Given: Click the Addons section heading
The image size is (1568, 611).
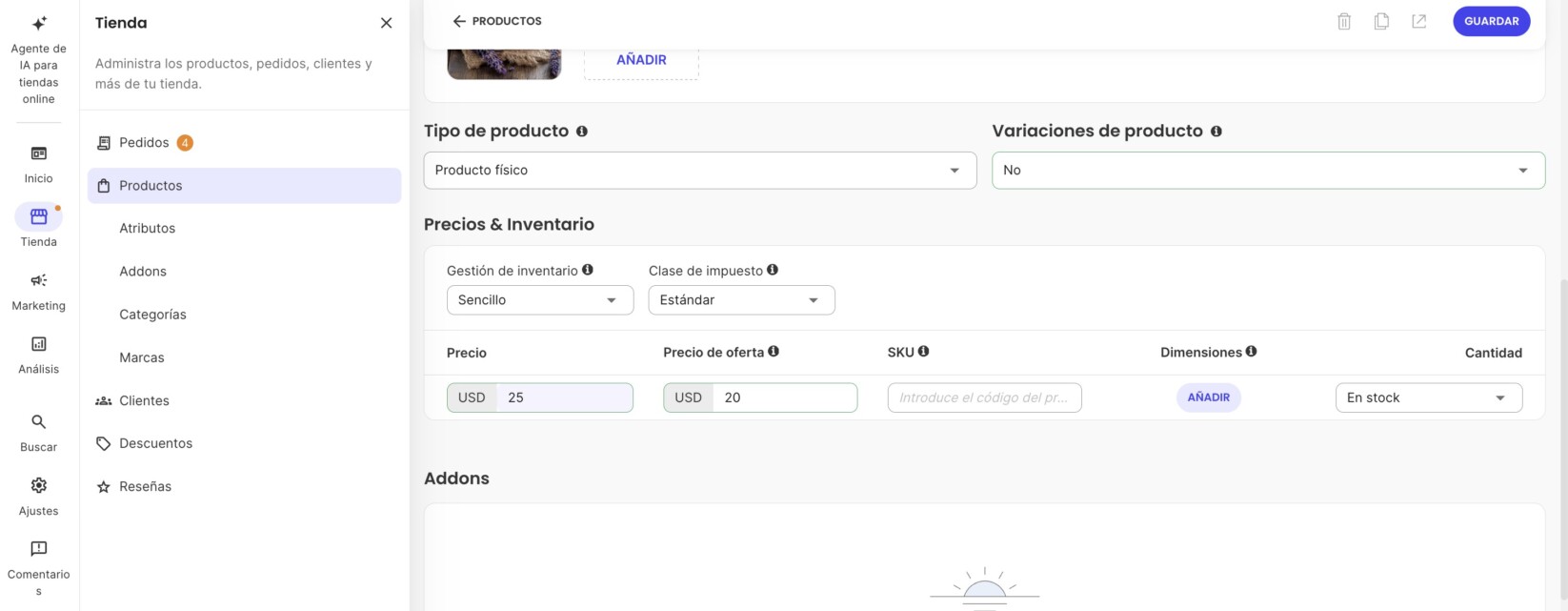Looking at the screenshot, I should point(456,479).
